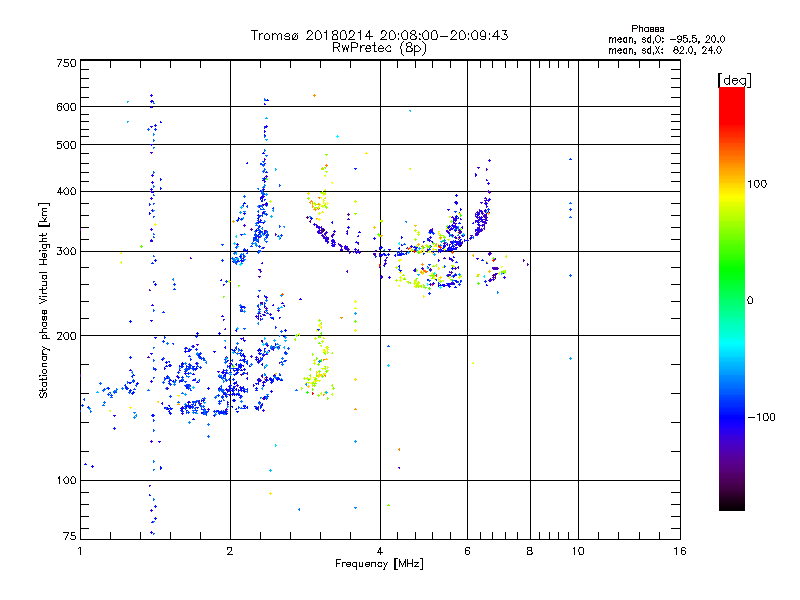
Task: Click the y-axis tick label '300'
Action: [67, 252]
